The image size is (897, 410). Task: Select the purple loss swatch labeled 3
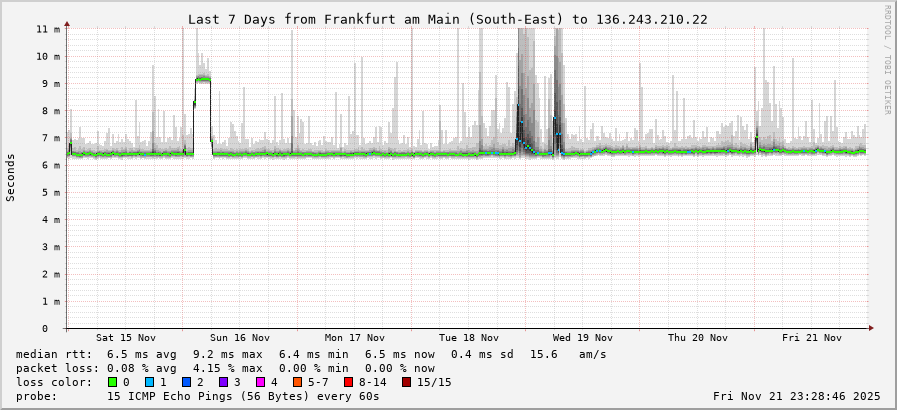click(x=223, y=382)
